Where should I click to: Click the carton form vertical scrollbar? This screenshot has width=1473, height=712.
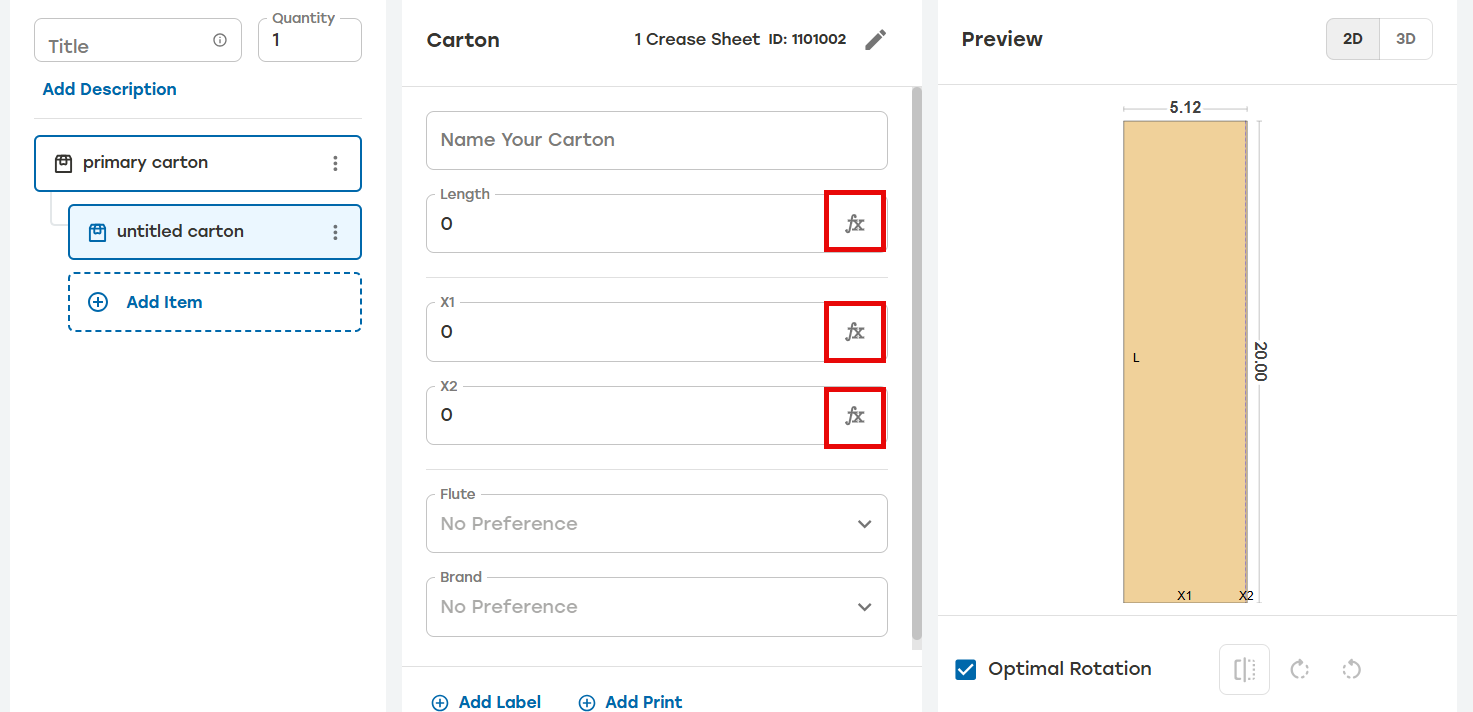tap(916, 363)
